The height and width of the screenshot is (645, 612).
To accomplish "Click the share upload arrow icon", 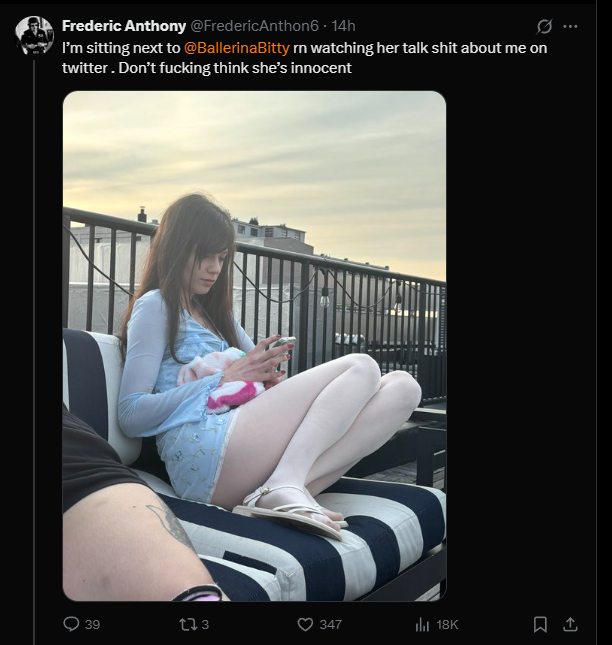I will [570, 624].
